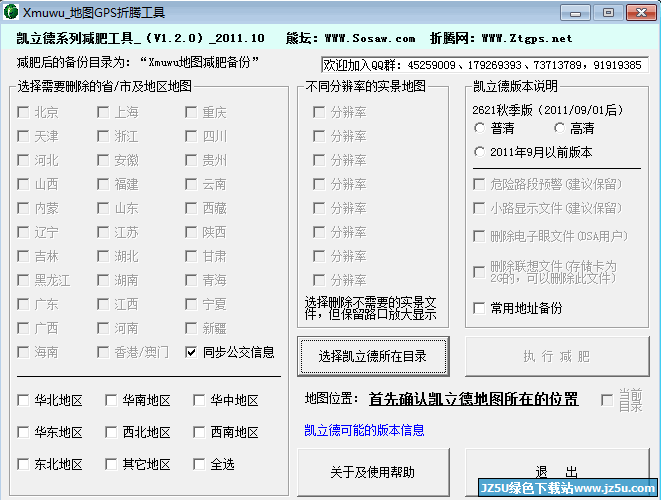Image resolution: width=661 pixels, height=500 pixels.
Task: Check the 新疆 checkbox
Action: tap(191, 328)
